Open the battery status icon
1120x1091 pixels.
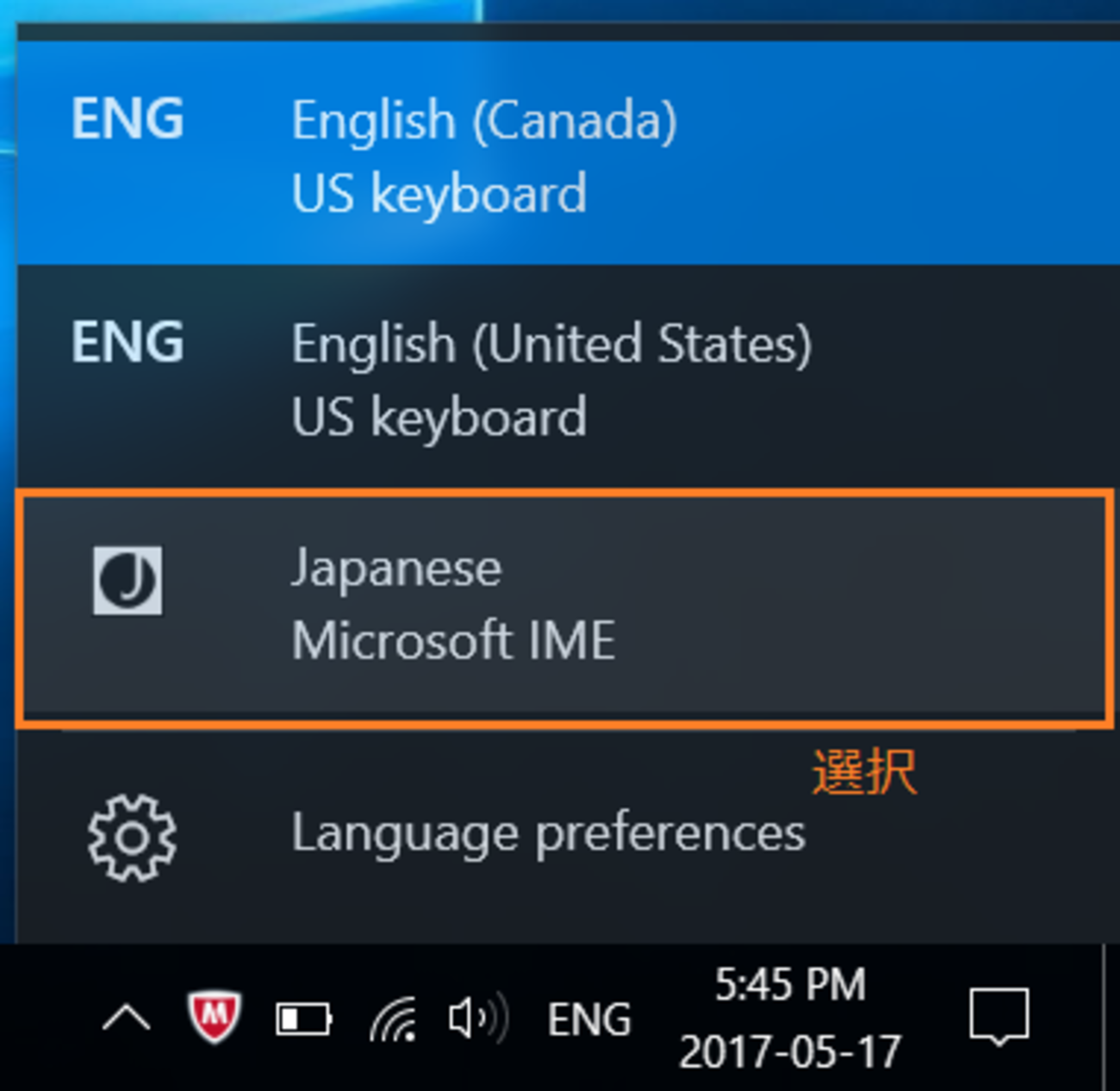[x=303, y=1019]
